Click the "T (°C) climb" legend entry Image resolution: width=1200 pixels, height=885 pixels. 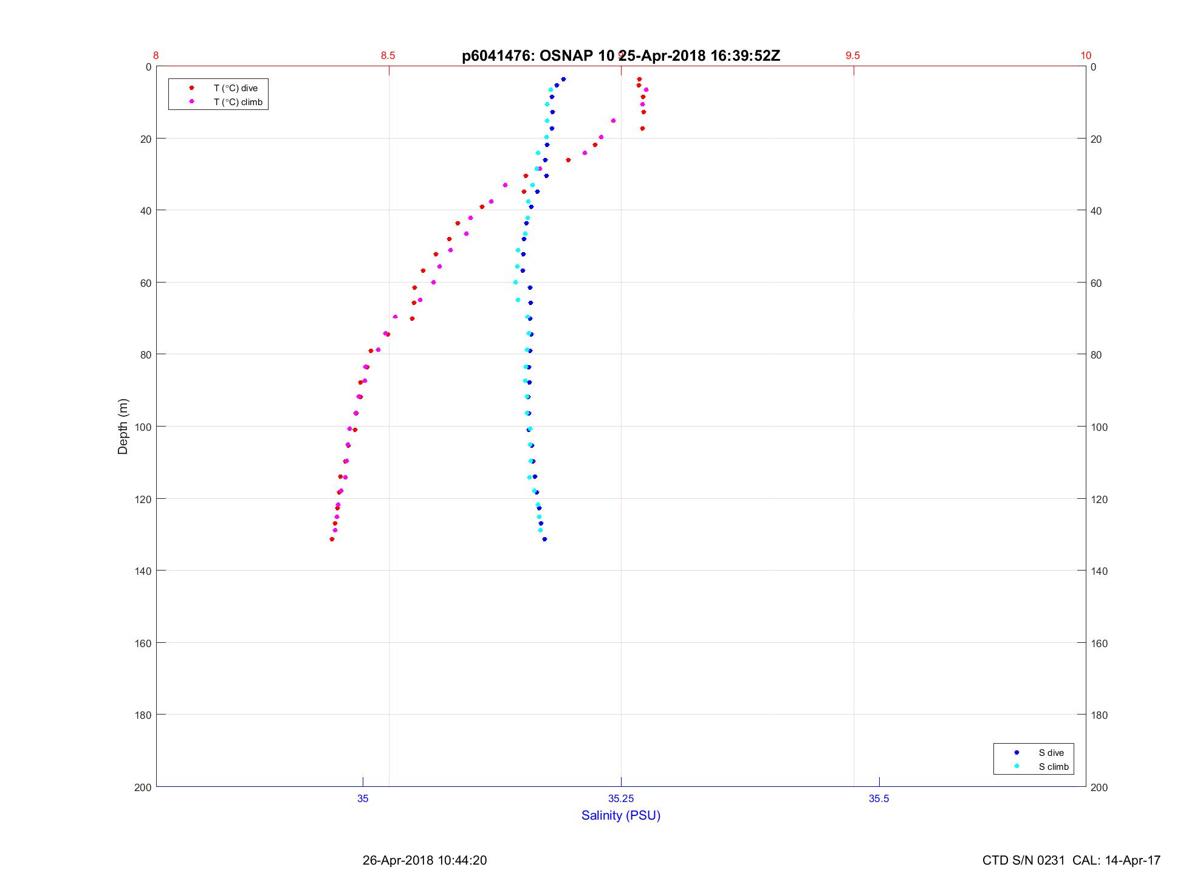tap(237, 102)
